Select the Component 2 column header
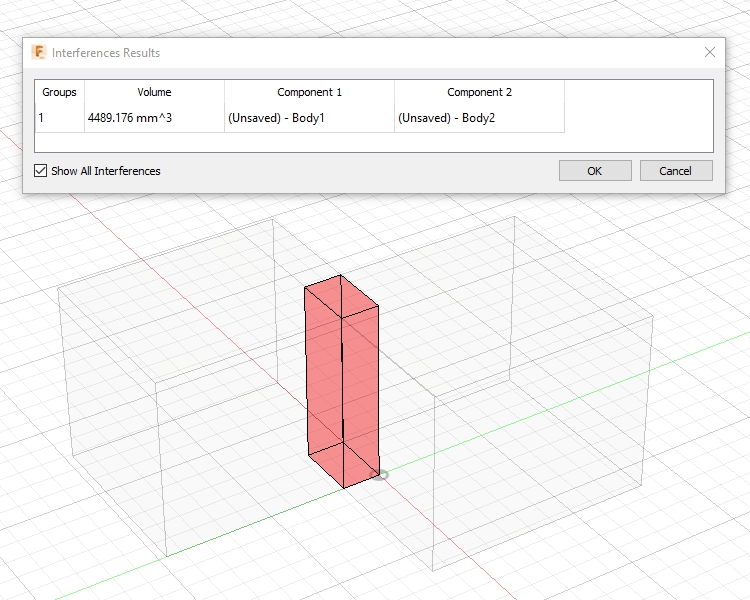This screenshot has width=750, height=600. [479, 92]
